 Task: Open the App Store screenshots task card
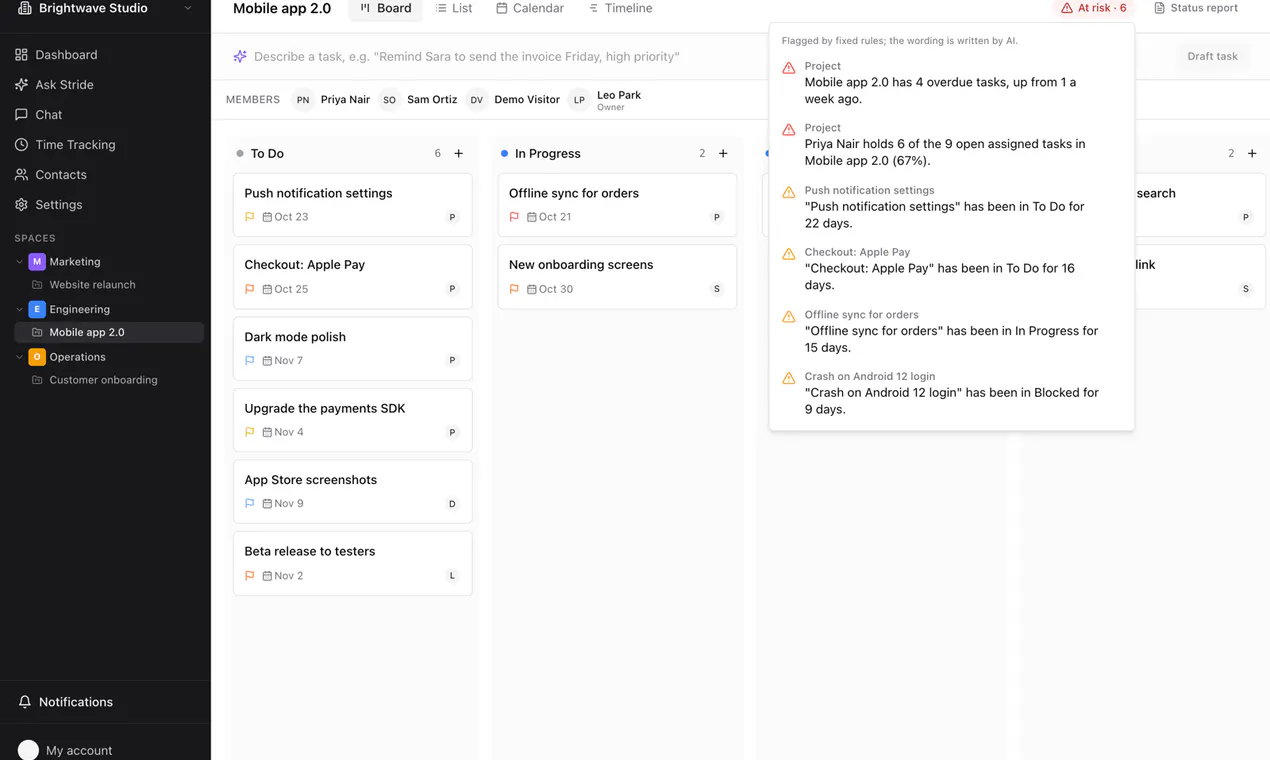[x=353, y=491]
